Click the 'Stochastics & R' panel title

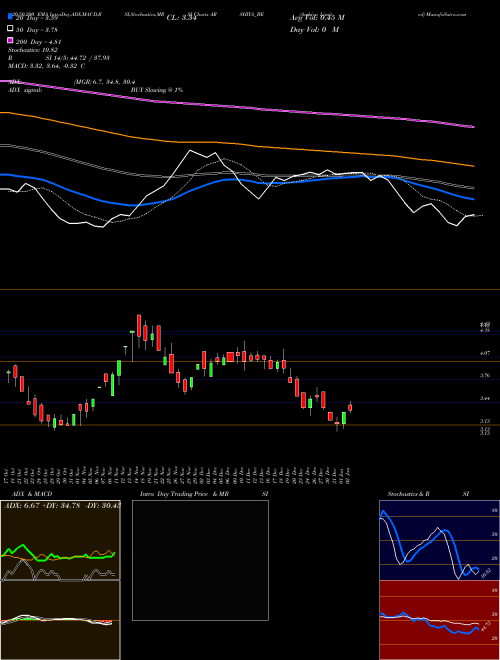408,494
